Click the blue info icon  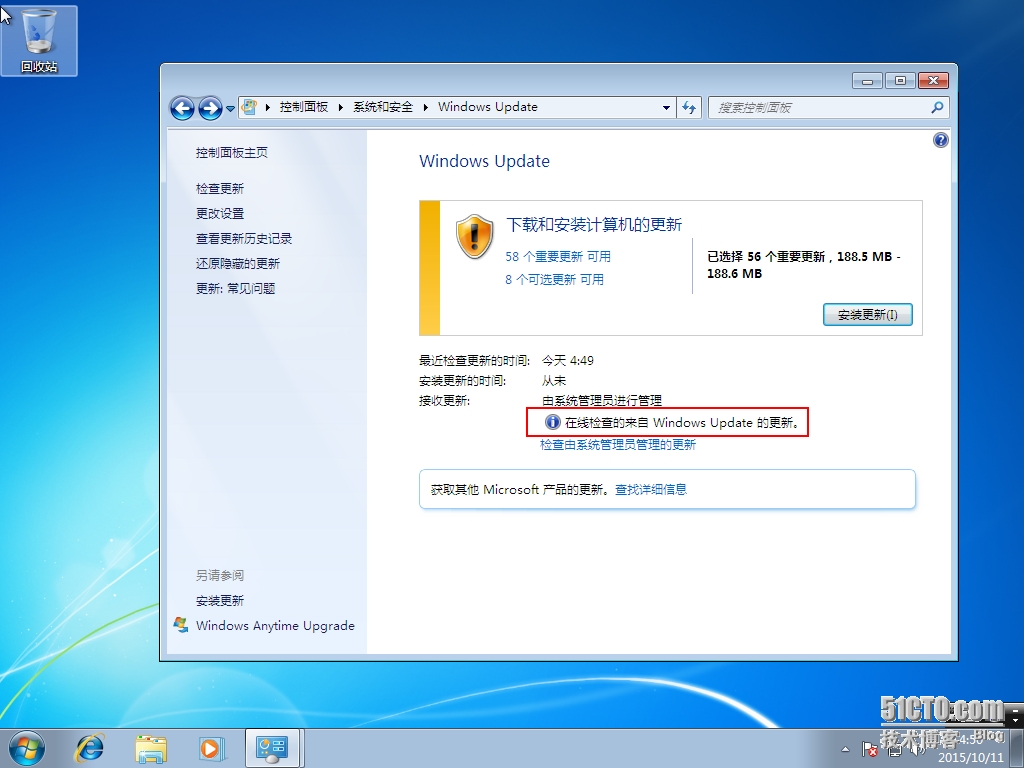[x=552, y=422]
